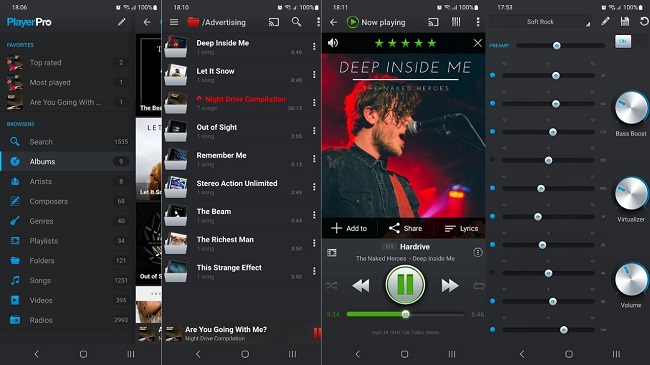Open Top rated favorite
650x365 pixels.
(x=67, y=63)
